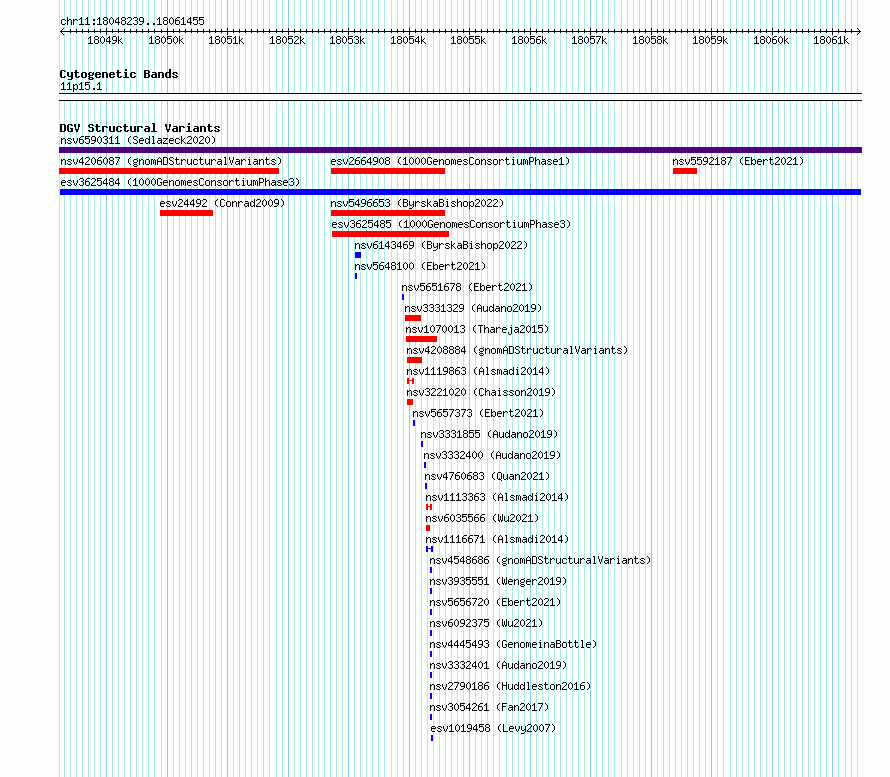890x777 pixels.
Task: Click the red bar under nsv3331329
Action: click(x=413, y=318)
